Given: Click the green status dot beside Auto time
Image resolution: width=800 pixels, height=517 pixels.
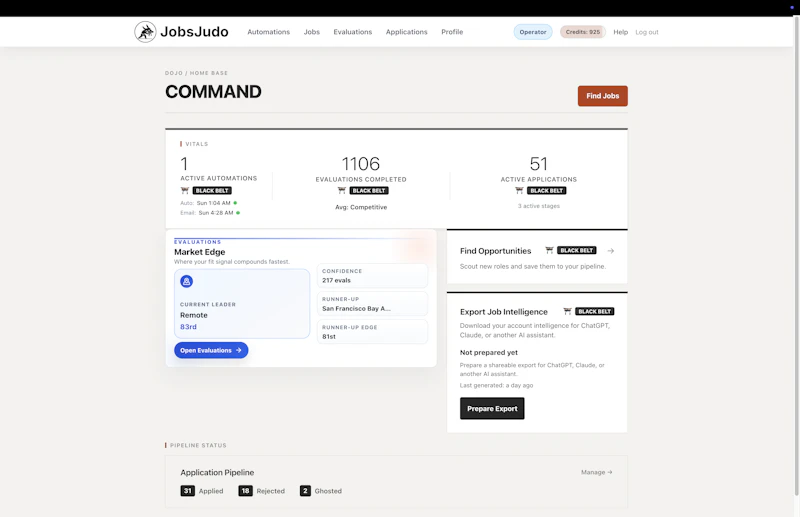Looking at the screenshot, I should pos(235,203).
